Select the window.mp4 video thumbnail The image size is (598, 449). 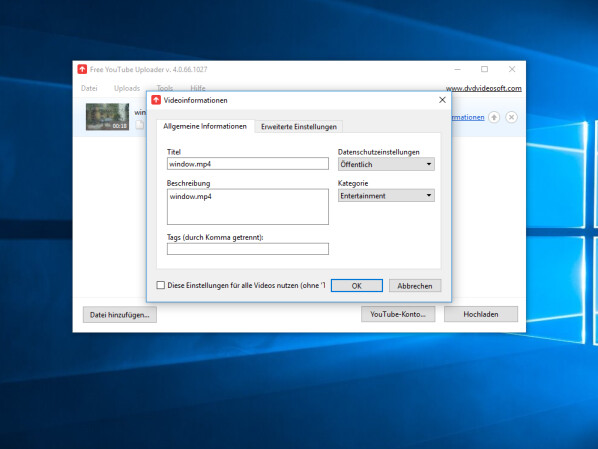[107, 117]
